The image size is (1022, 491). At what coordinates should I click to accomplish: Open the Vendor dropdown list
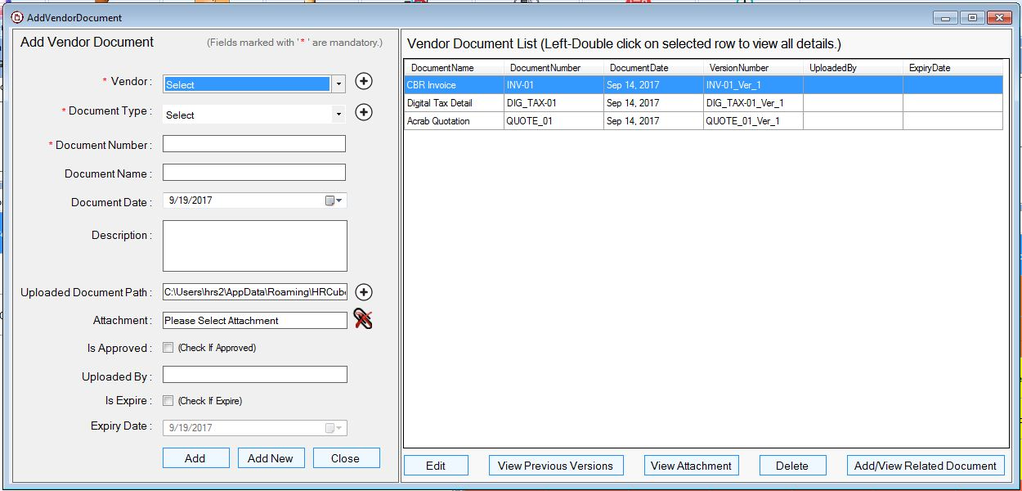(338, 84)
